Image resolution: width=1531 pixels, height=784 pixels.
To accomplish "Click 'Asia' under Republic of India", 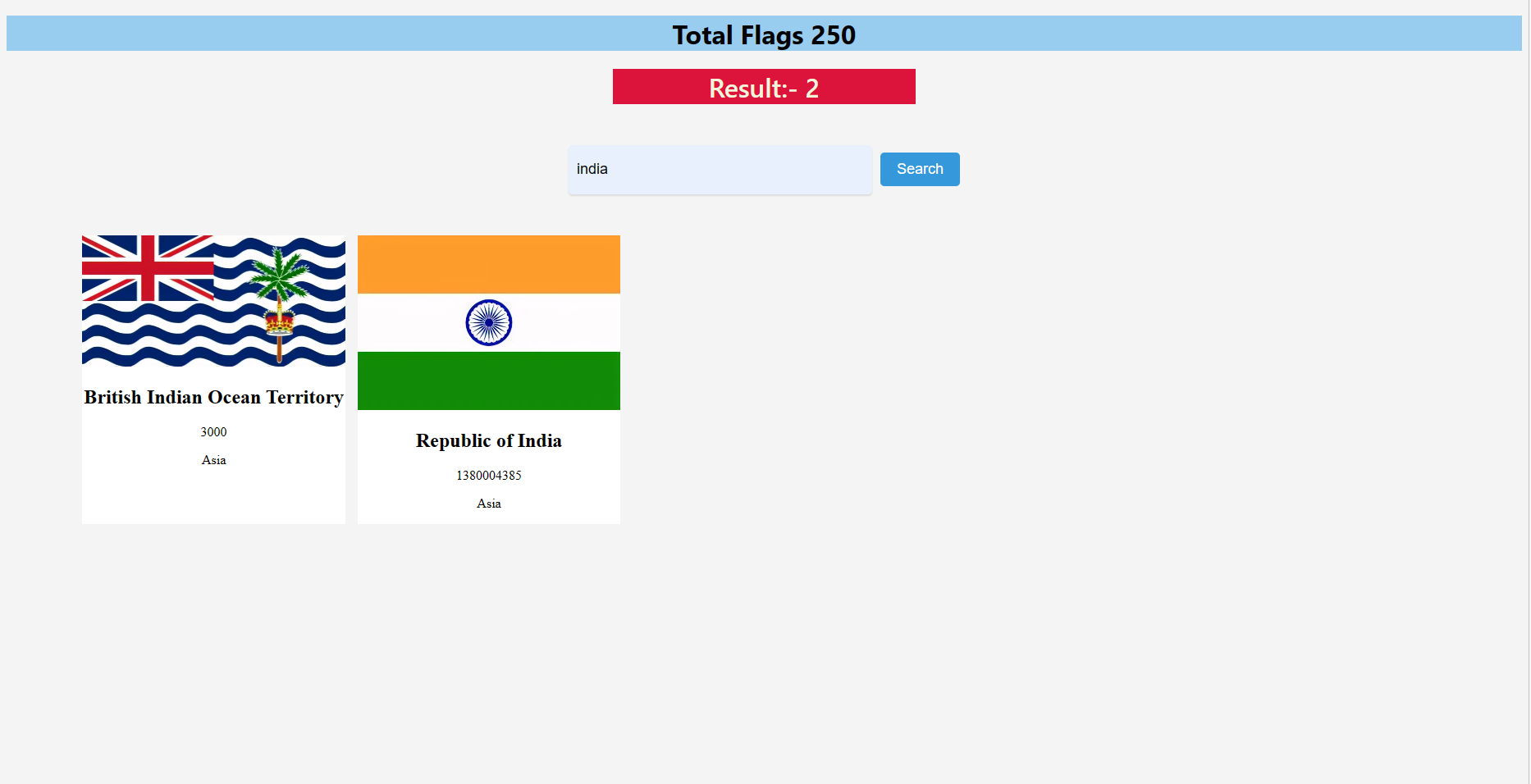I will coord(489,504).
